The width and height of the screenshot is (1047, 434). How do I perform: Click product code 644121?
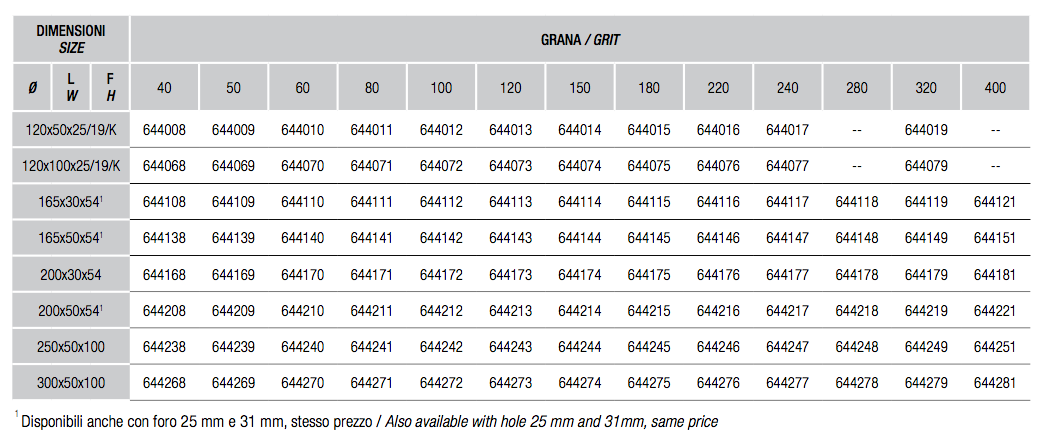pyautogui.click(x=995, y=202)
